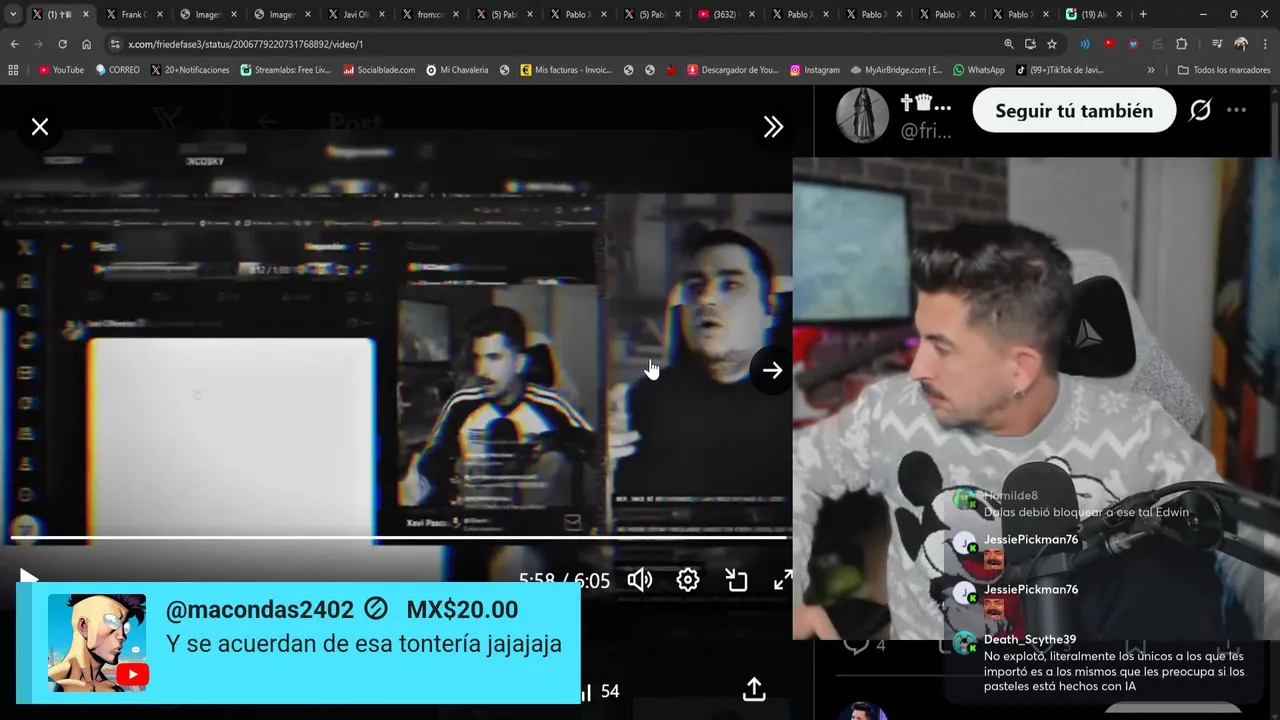Open Grok icon next to follow button
This screenshot has width=1280, height=720.
[1200, 111]
